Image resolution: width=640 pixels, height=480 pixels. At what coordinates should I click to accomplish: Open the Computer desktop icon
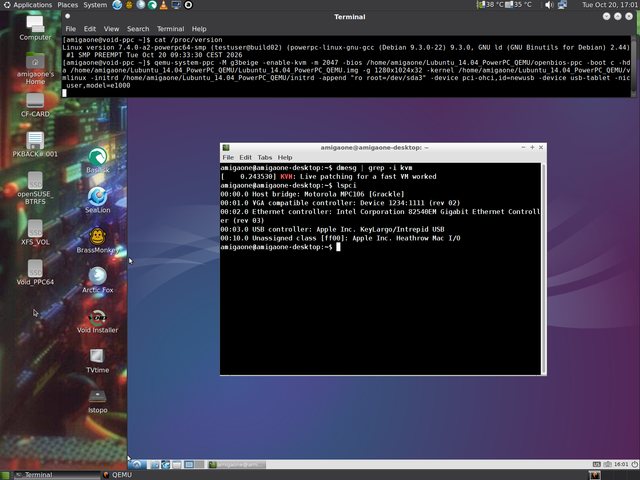pos(35,28)
